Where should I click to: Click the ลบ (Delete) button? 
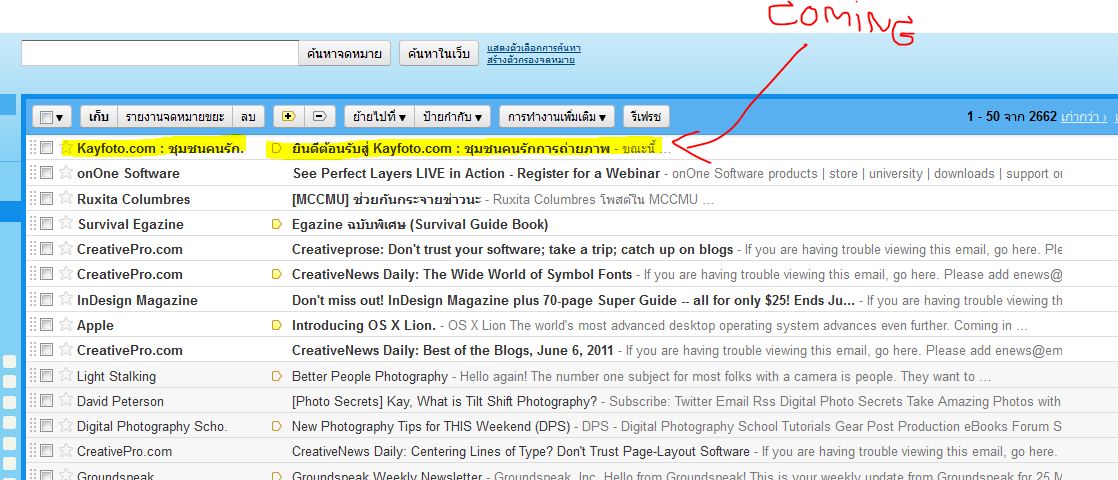point(248,116)
